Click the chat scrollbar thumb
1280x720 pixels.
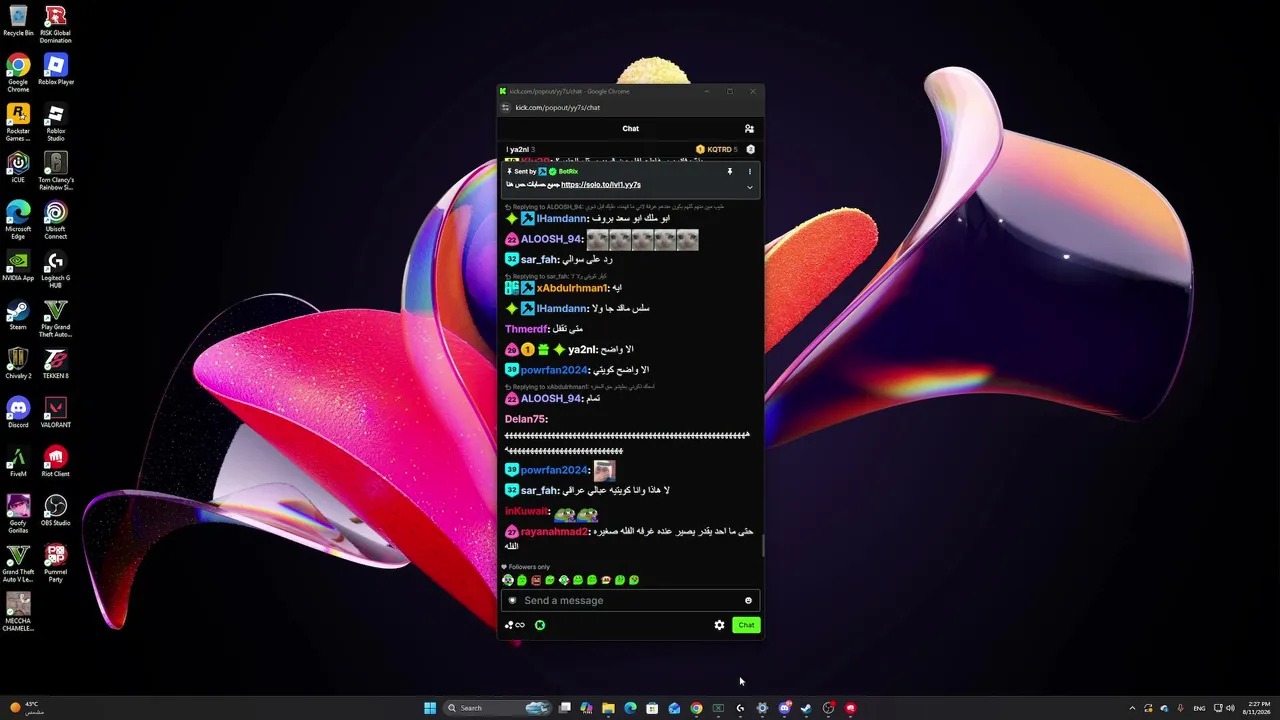pyautogui.click(x=763, y=546)
